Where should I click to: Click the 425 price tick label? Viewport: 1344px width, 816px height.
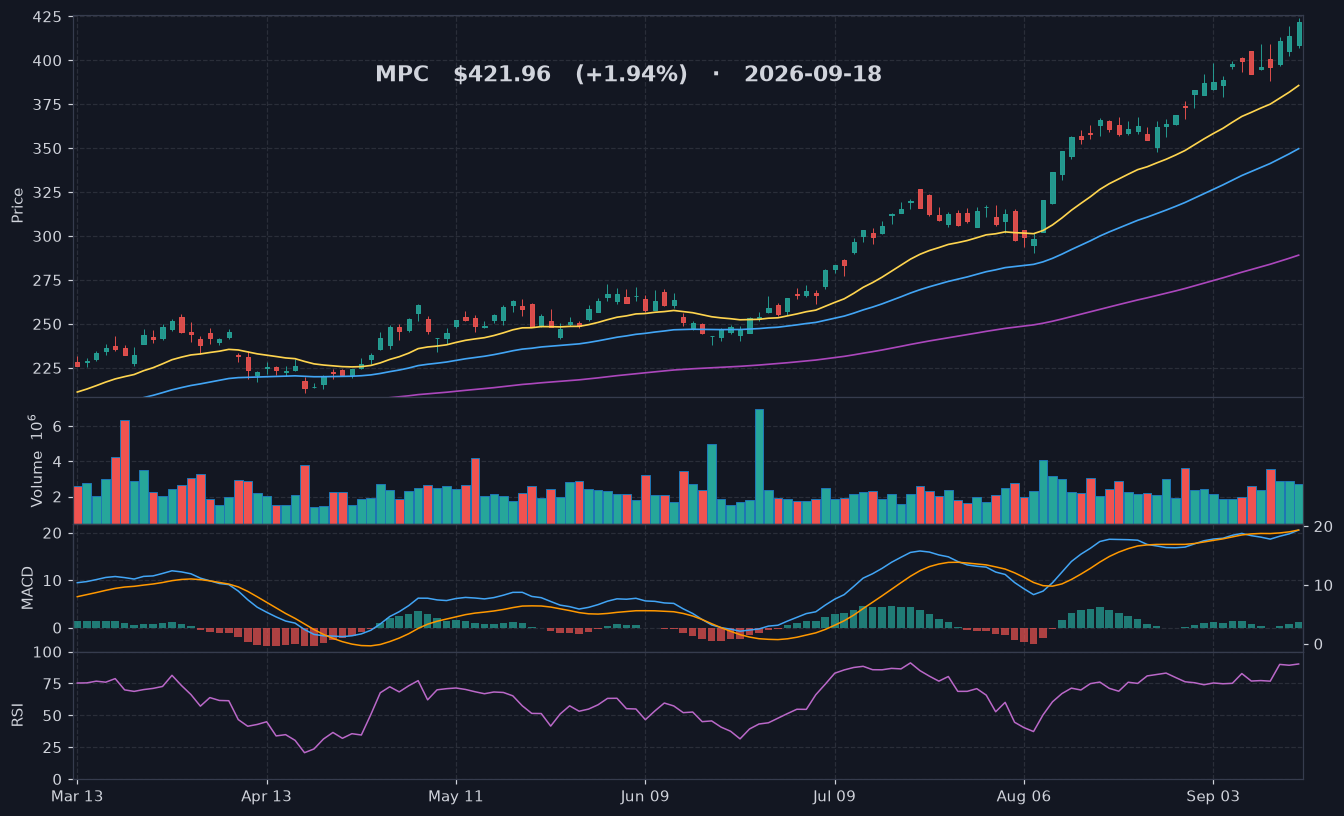coord(48,18)
